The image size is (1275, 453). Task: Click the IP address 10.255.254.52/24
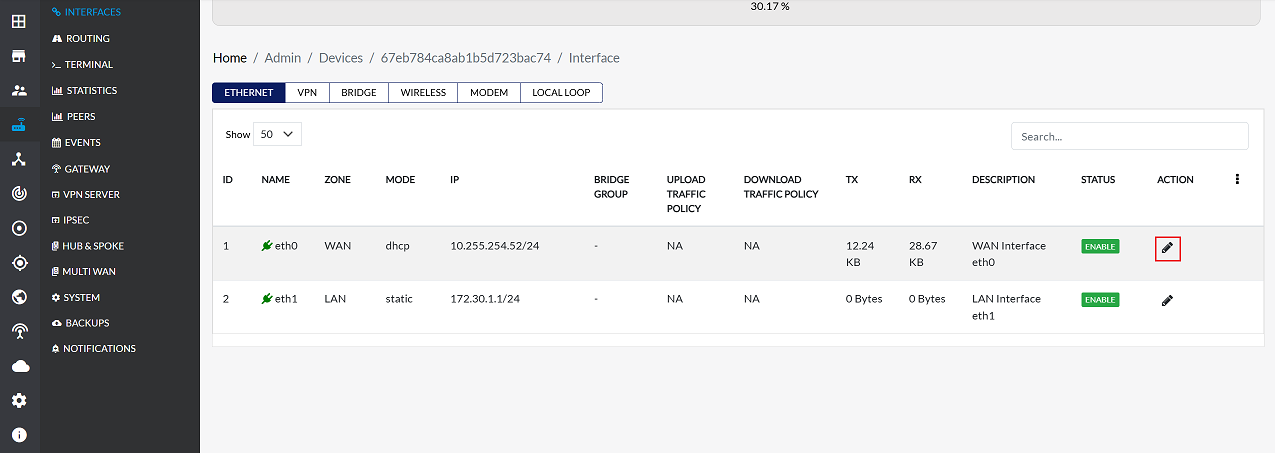(x=495, y=246)
